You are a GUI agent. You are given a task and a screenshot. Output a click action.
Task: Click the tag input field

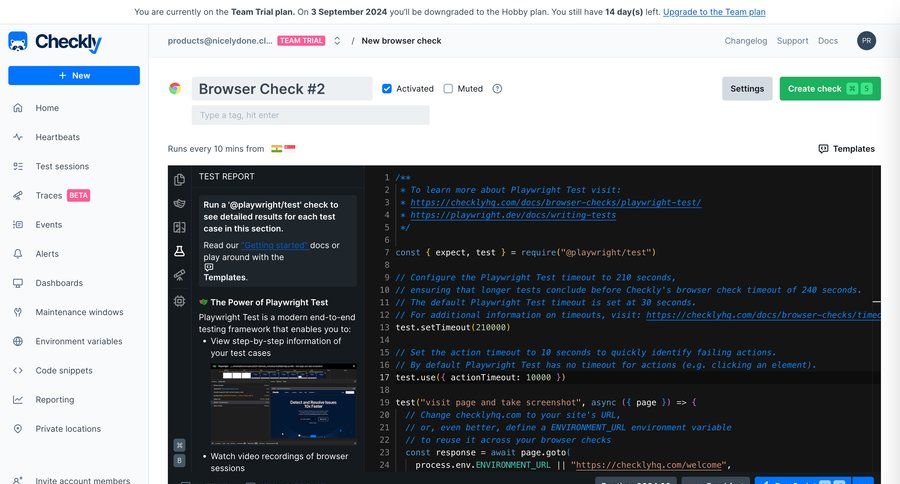pyautogui.click(x=311, y=115)
